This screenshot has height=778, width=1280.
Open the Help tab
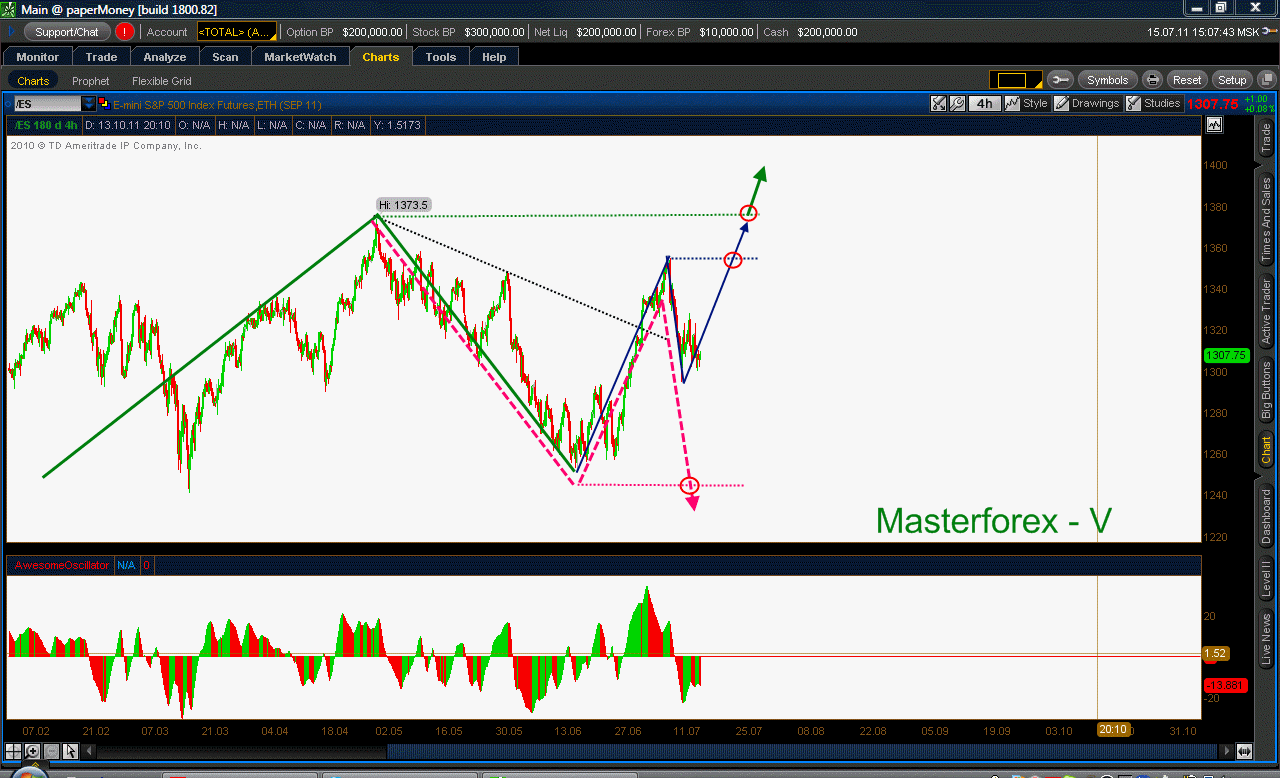tap(494, 57)
